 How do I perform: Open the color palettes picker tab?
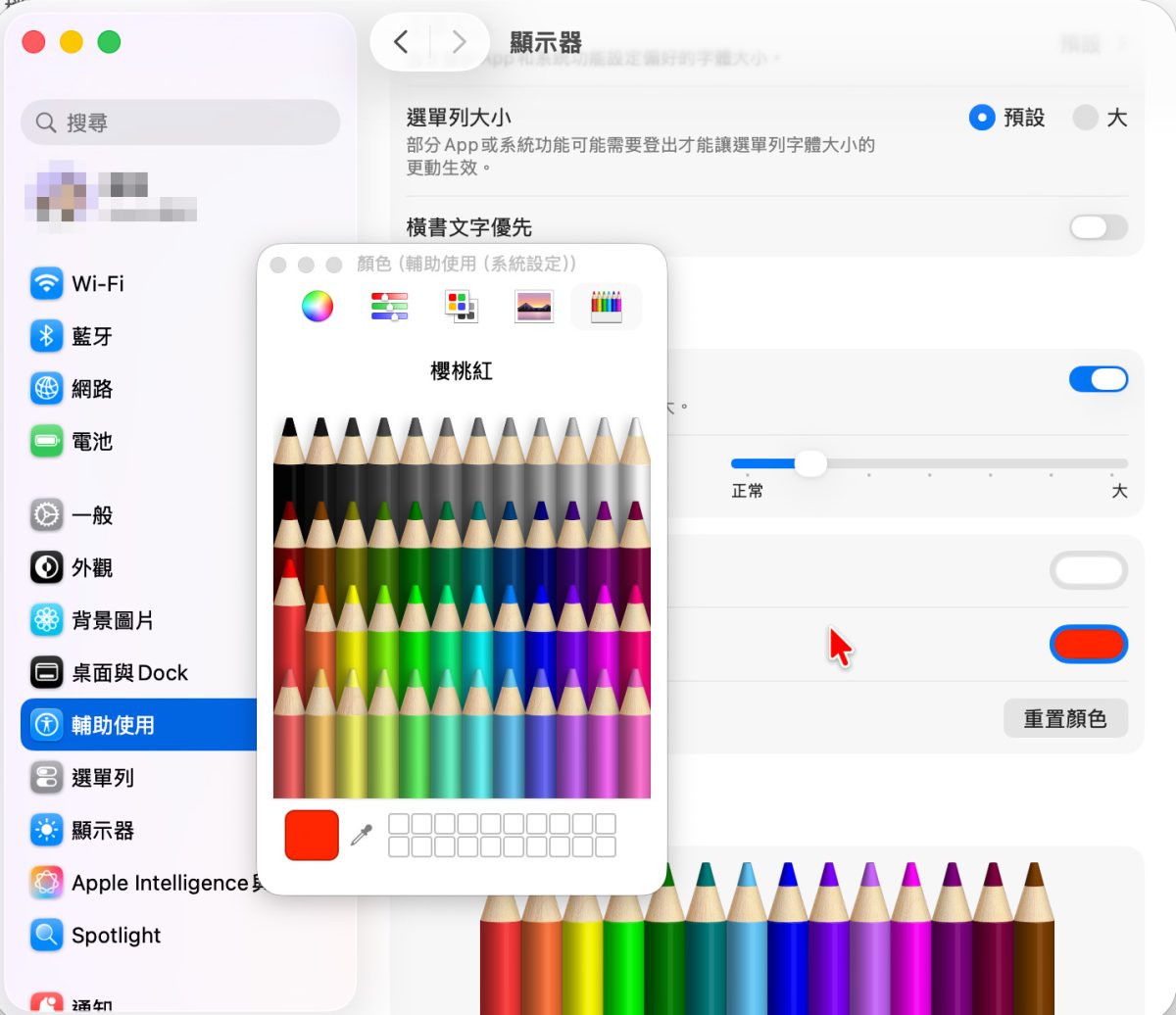tap(461, 307)
